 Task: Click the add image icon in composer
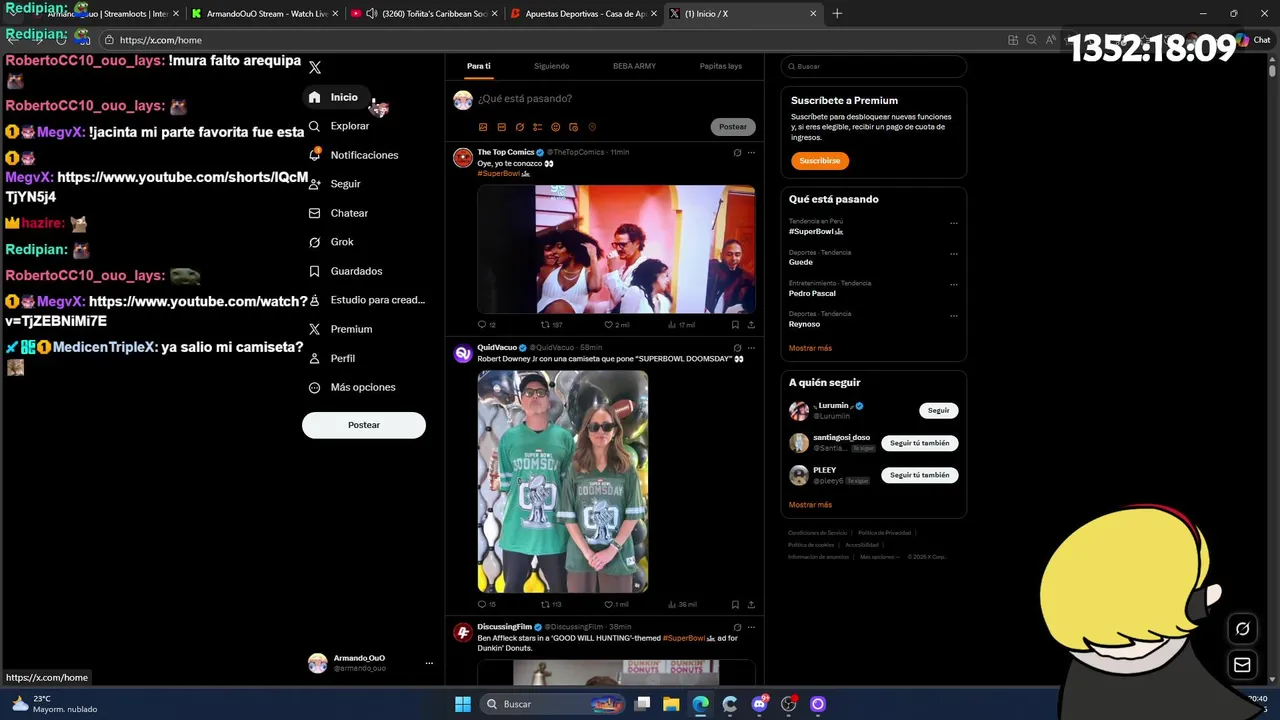483,127
